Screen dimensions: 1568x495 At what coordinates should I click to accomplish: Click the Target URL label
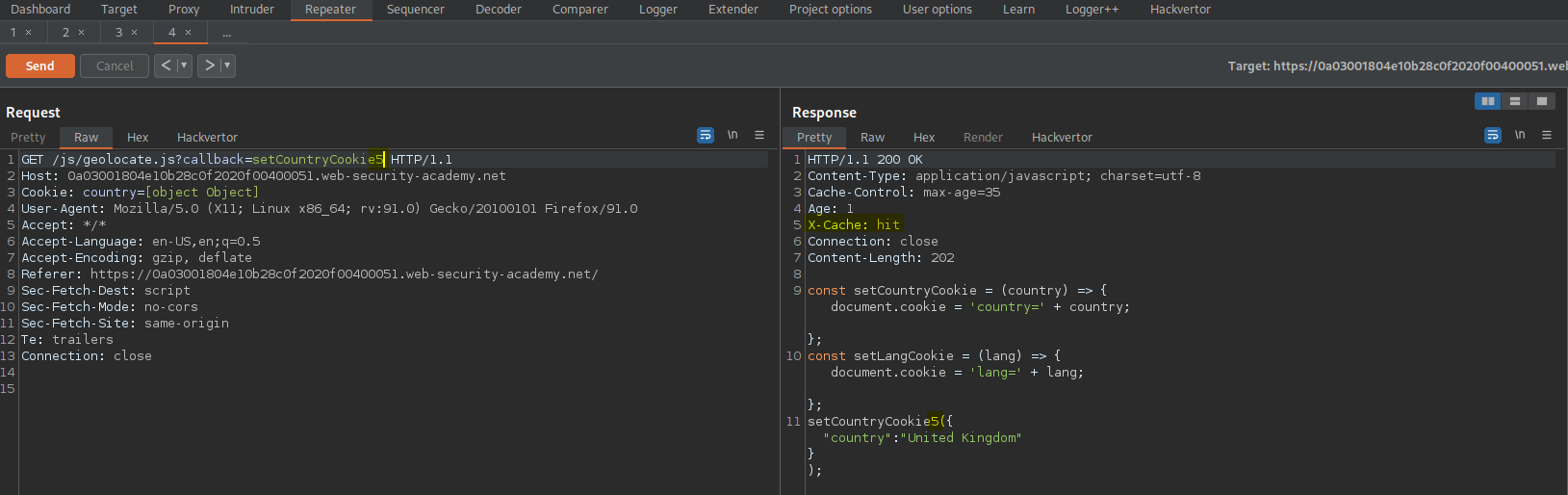[x=1397, y=66]
